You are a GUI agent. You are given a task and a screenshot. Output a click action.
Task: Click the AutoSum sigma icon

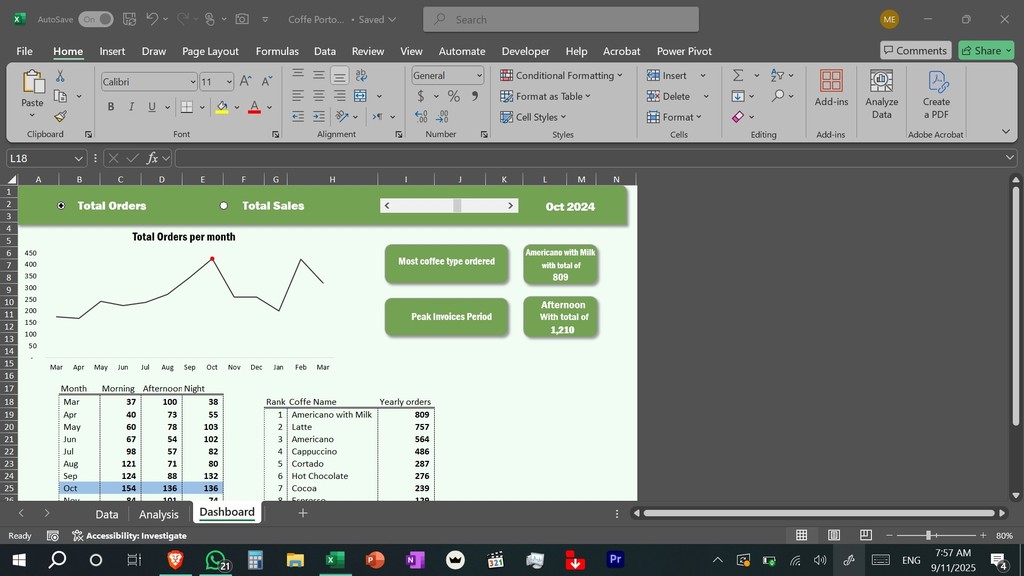click(738, 75)
